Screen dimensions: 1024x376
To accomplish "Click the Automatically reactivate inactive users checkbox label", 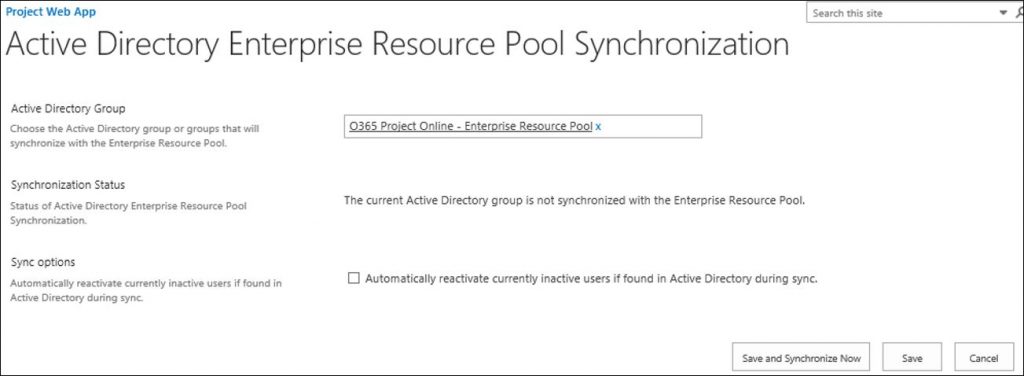I will pyautogui.click(x=591, y=279).
